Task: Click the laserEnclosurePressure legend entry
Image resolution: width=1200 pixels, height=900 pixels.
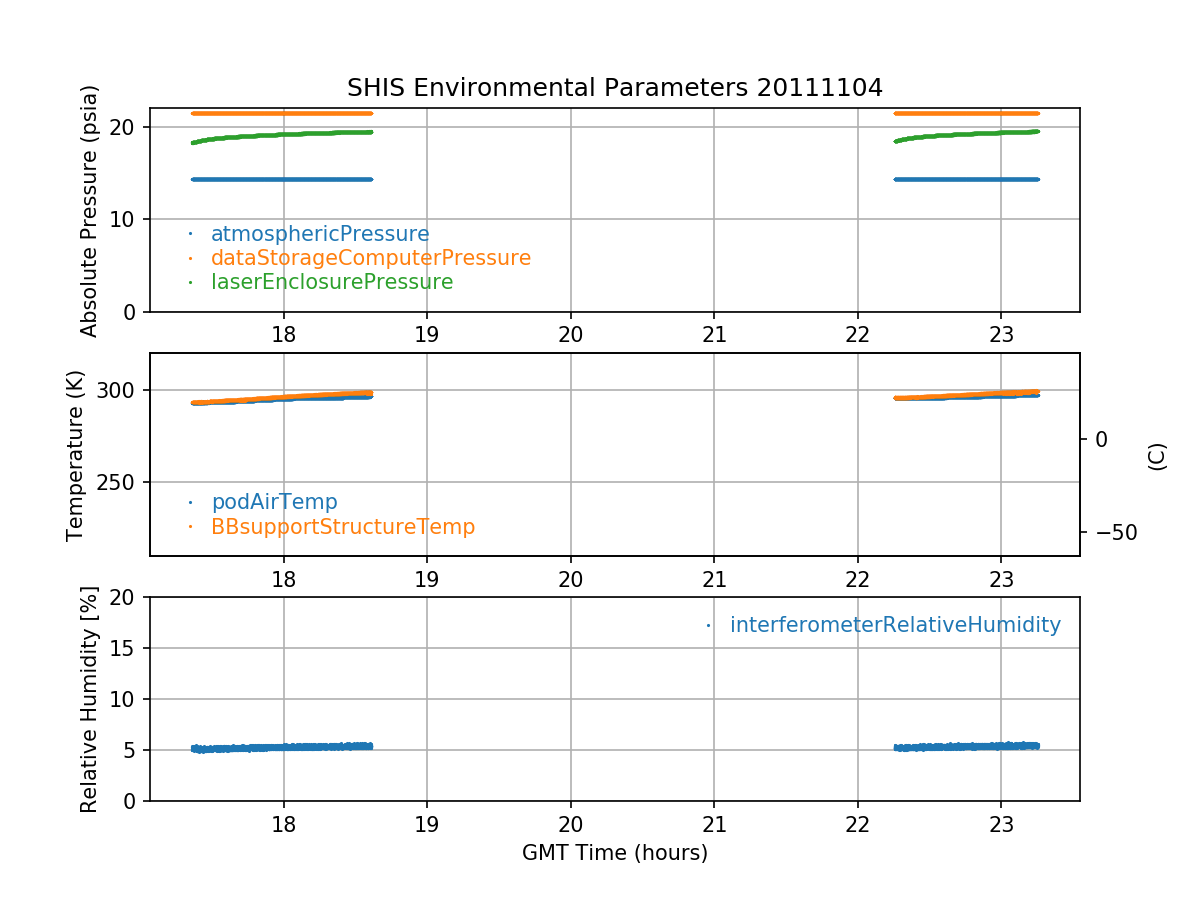Action: pyautogui.click(x=331, y=282)
